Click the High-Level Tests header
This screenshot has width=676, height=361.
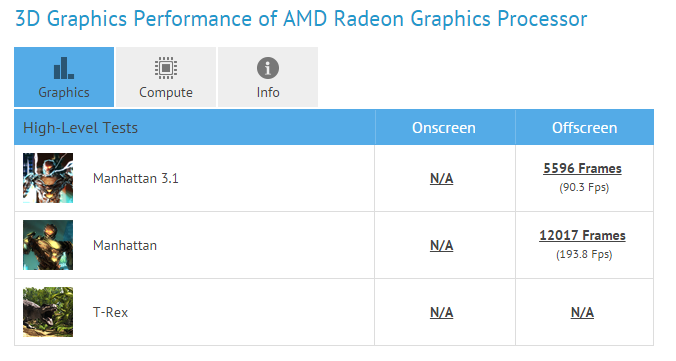[81, 128]
